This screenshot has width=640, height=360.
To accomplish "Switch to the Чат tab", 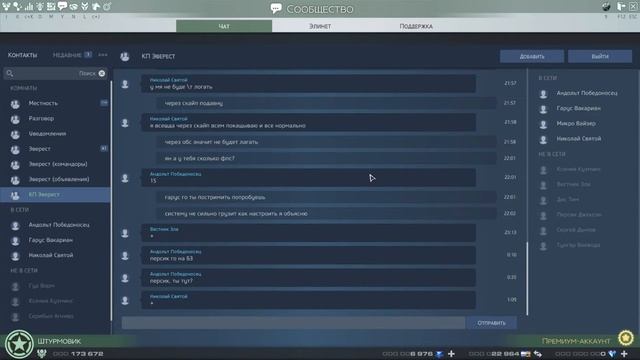I will click(x=224, y=26).
